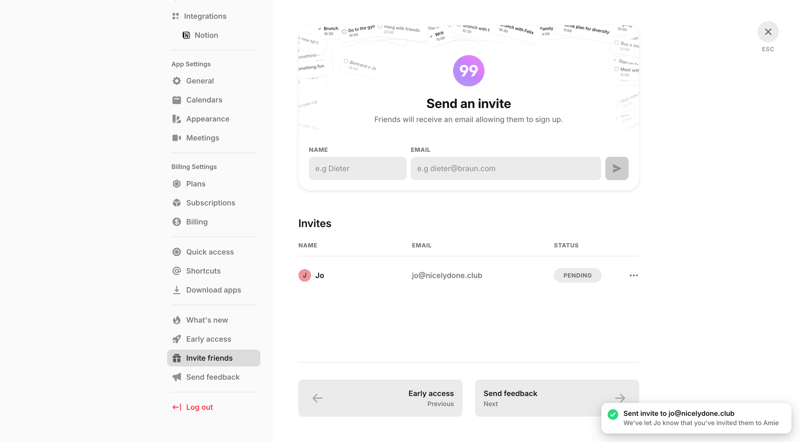Click the Calendars icon
Image resolution: width=800 pixels, height=442 pixels.
coord(177,100)
